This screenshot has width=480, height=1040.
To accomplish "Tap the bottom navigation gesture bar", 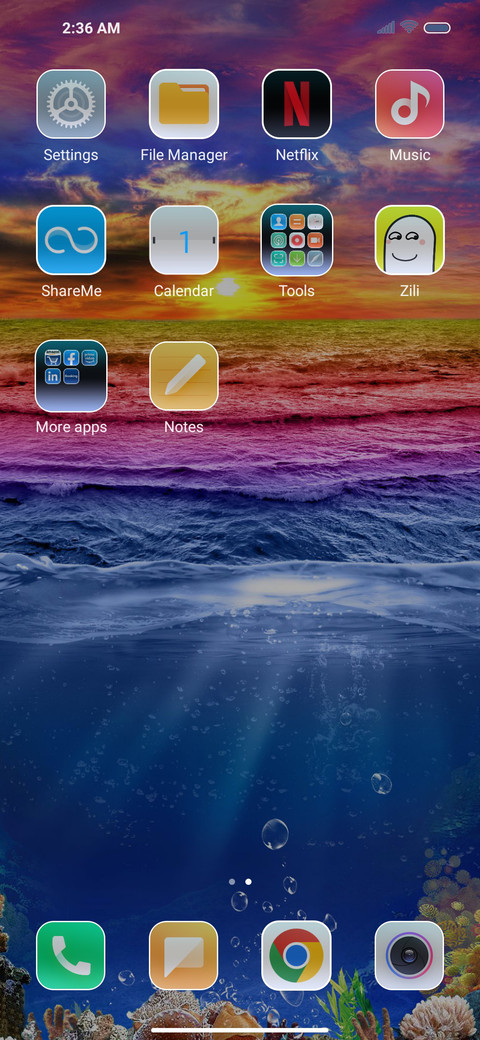I will click(240, 1031).
